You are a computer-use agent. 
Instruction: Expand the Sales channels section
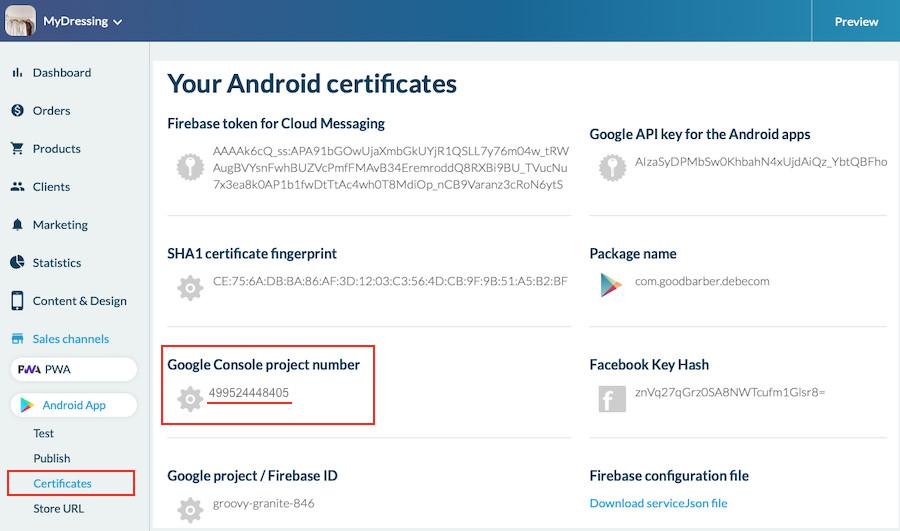pos(70,339)
